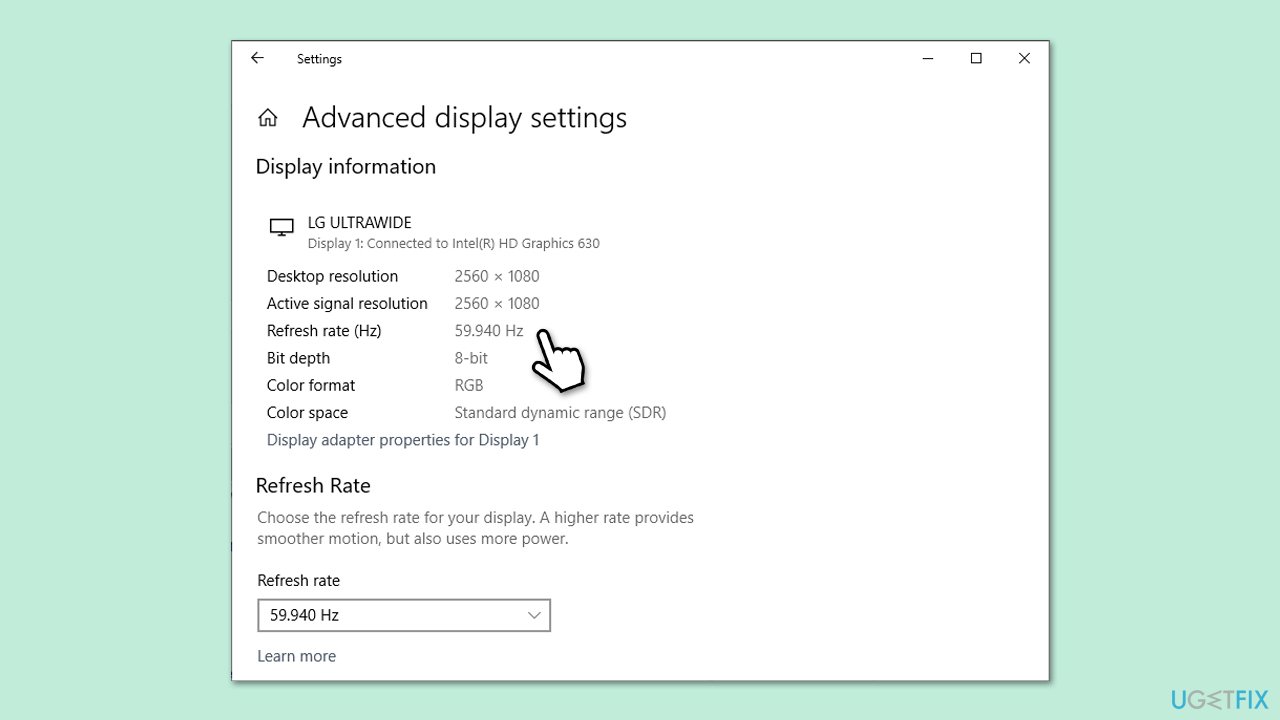Click the 8-bit Bit depth value
Viewport: 1280px width, 720px height.
coord(471,358)
